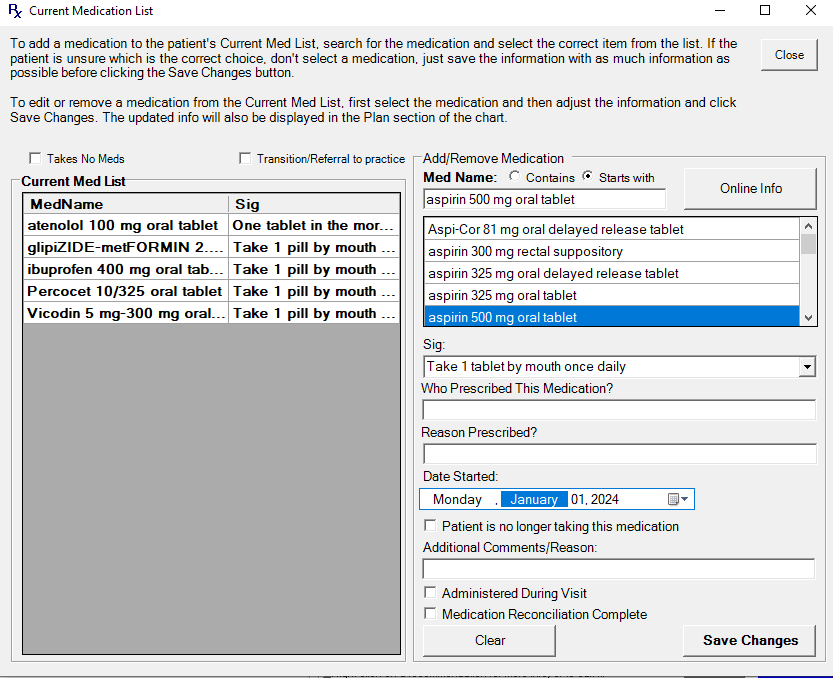Mark Medication Reconciliation Complete checkbox

[x=431, y=614]
